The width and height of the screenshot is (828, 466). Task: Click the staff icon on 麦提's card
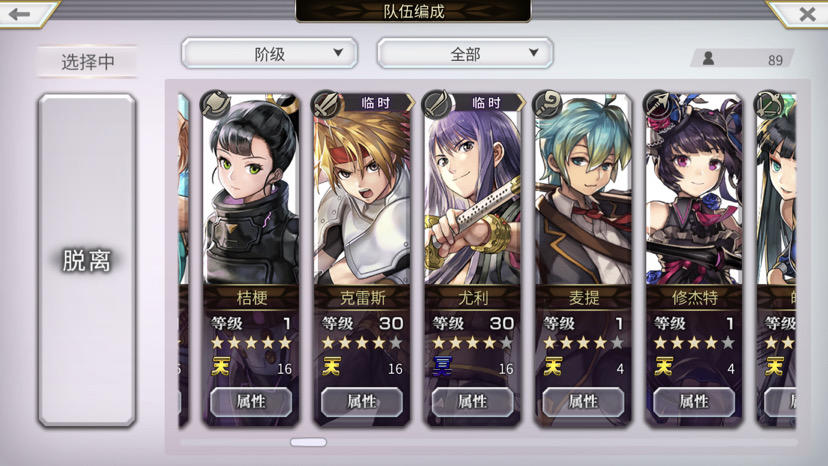(x=548, y=104)
